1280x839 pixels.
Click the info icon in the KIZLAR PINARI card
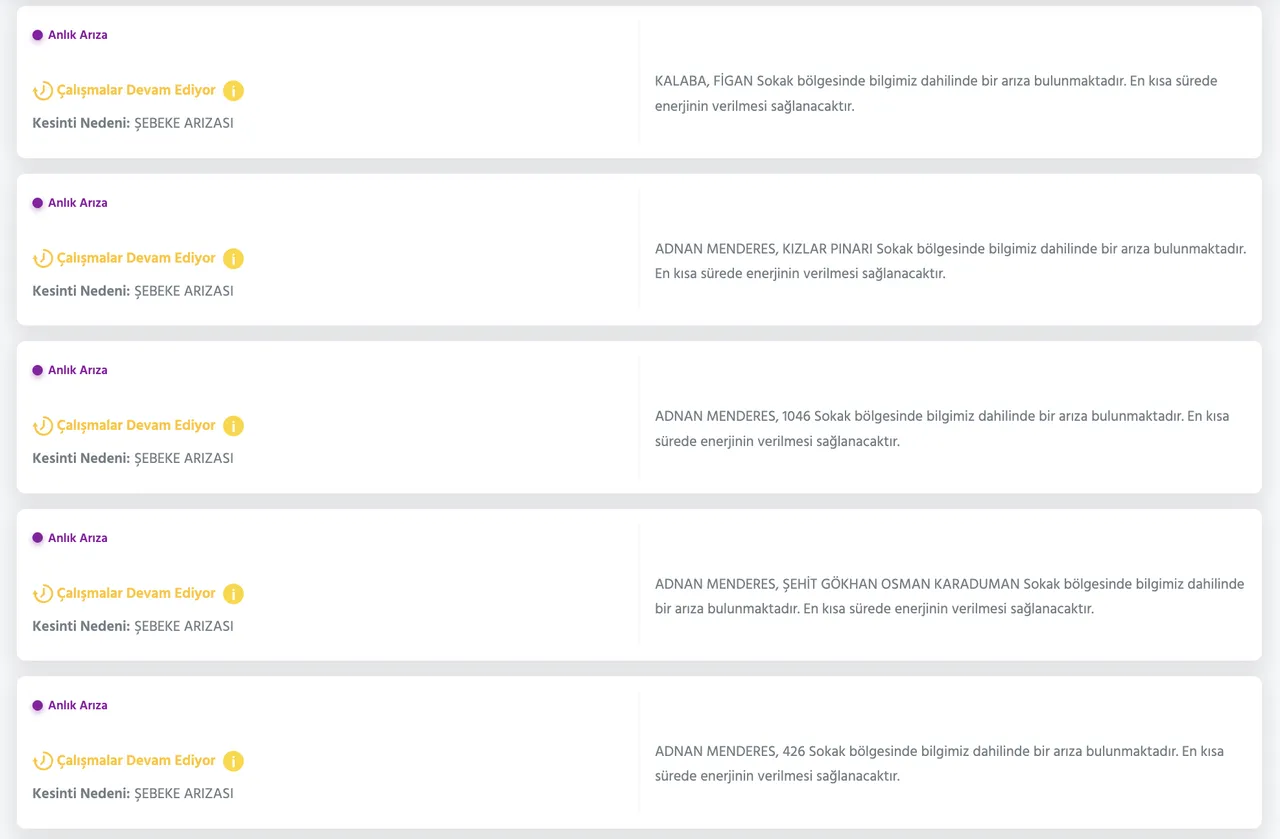(x=233, y=259)
